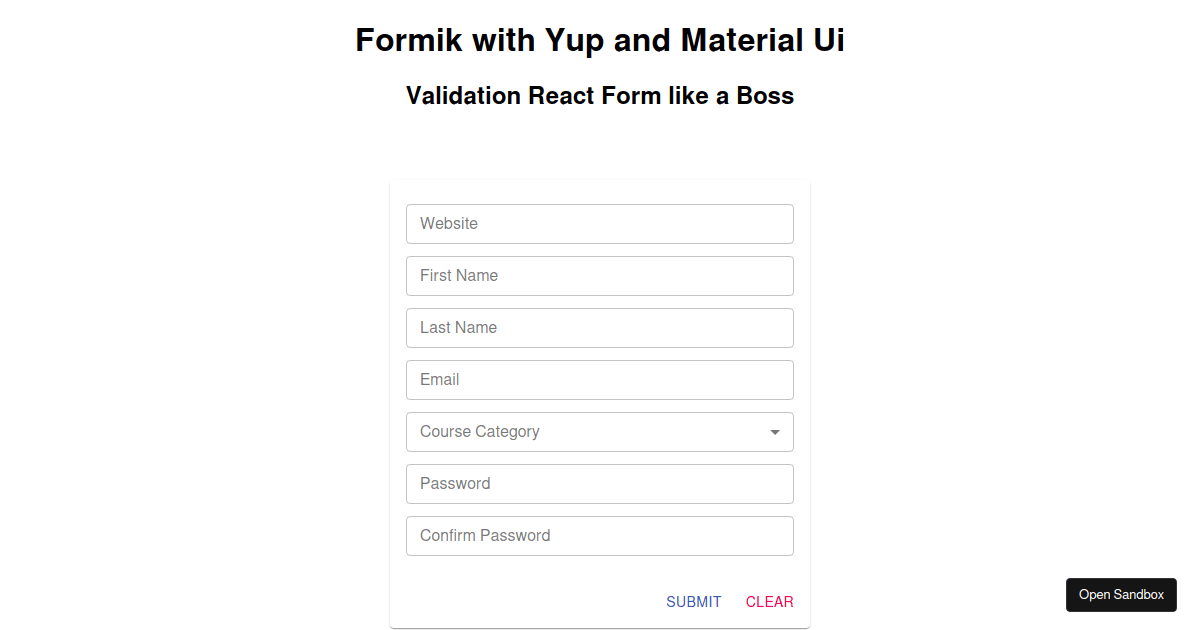Open Sandbox via the bottom-right button
The width and height of the screenshot is (1200, 630).
[x=1121, y=594]
